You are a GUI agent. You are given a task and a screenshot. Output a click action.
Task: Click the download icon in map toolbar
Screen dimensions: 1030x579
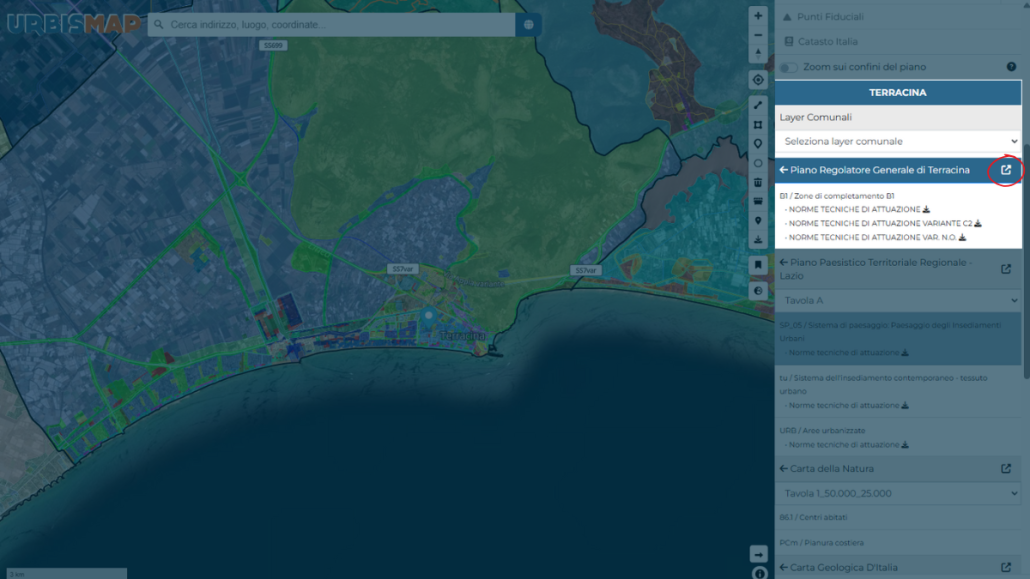(x=758, y=240)
